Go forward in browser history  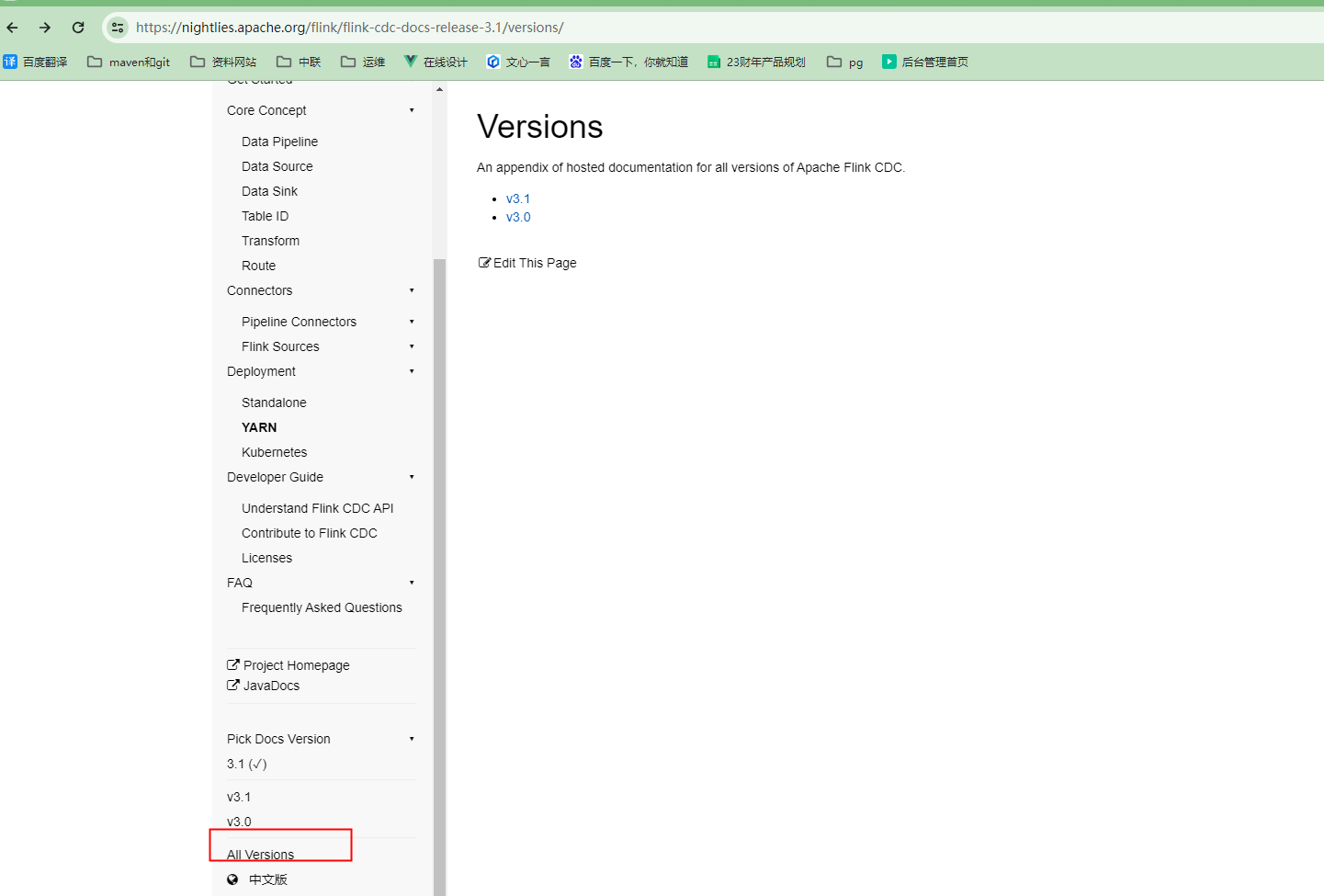click(45, 28)
